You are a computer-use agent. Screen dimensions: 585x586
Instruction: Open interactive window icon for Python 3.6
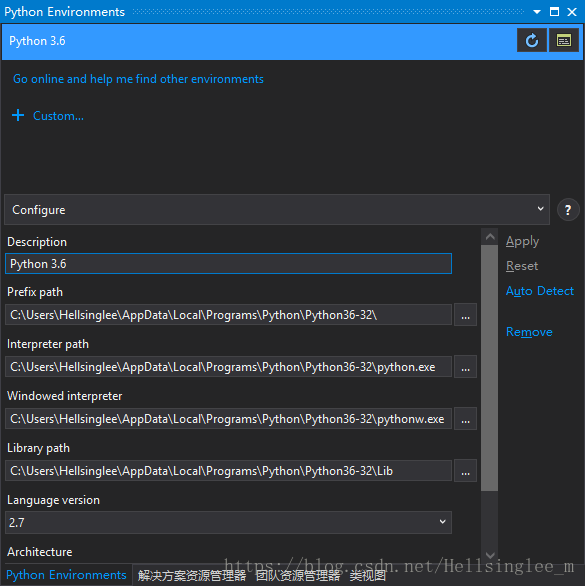[x=564, y=40]
